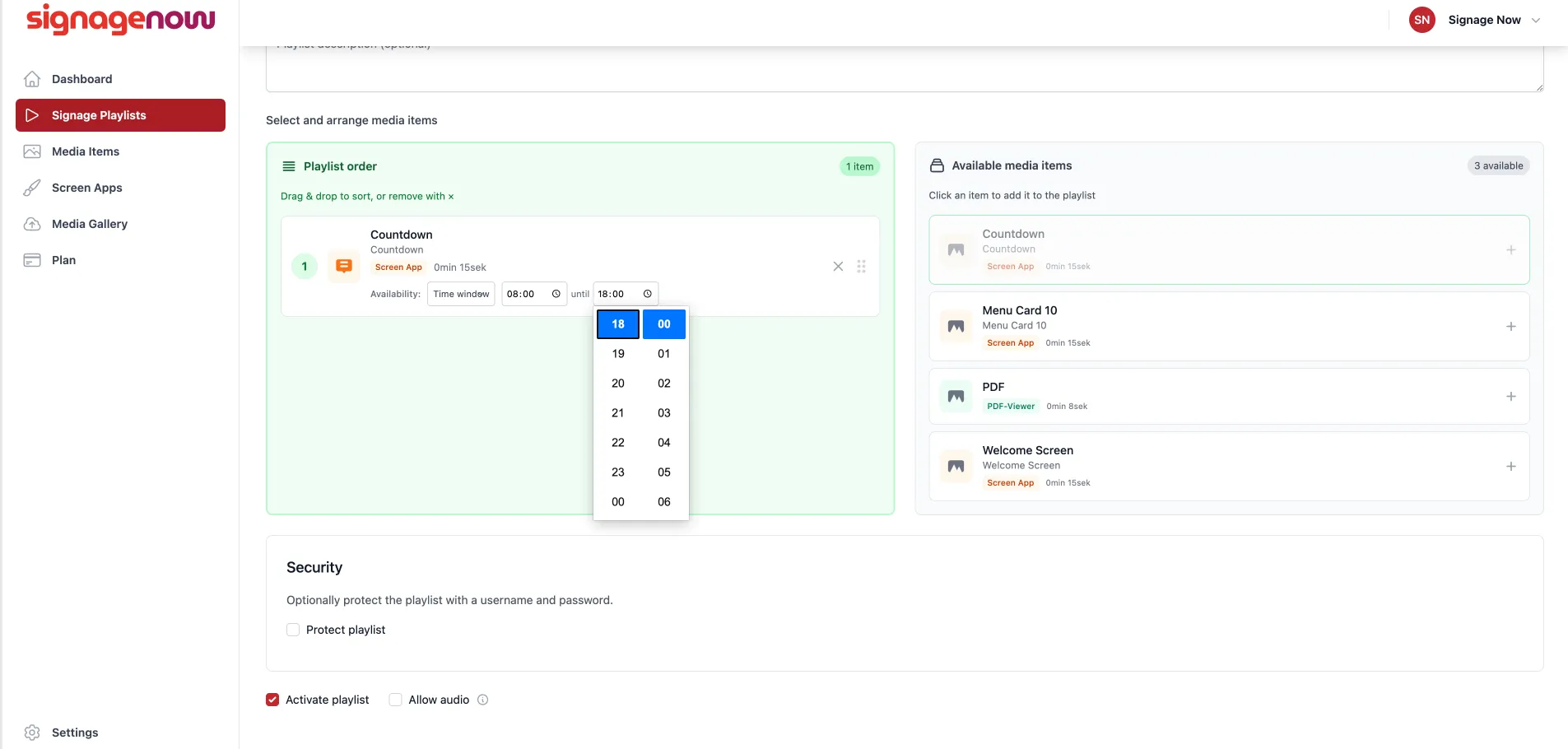1568x749 pixels.
Task: Add PDF with its plus icon
Action: pos(1511,397)
